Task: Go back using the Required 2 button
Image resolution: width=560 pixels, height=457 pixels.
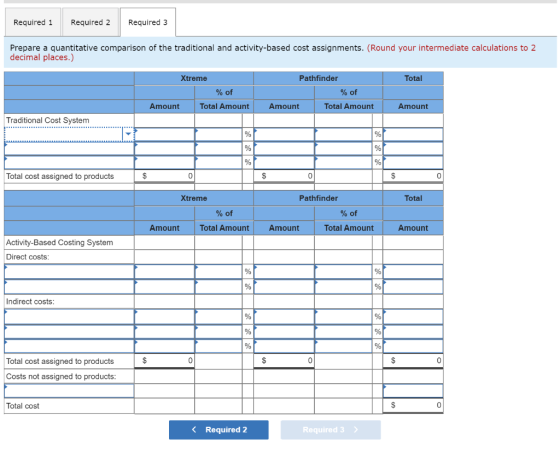Action: click(x=219, y=430)
